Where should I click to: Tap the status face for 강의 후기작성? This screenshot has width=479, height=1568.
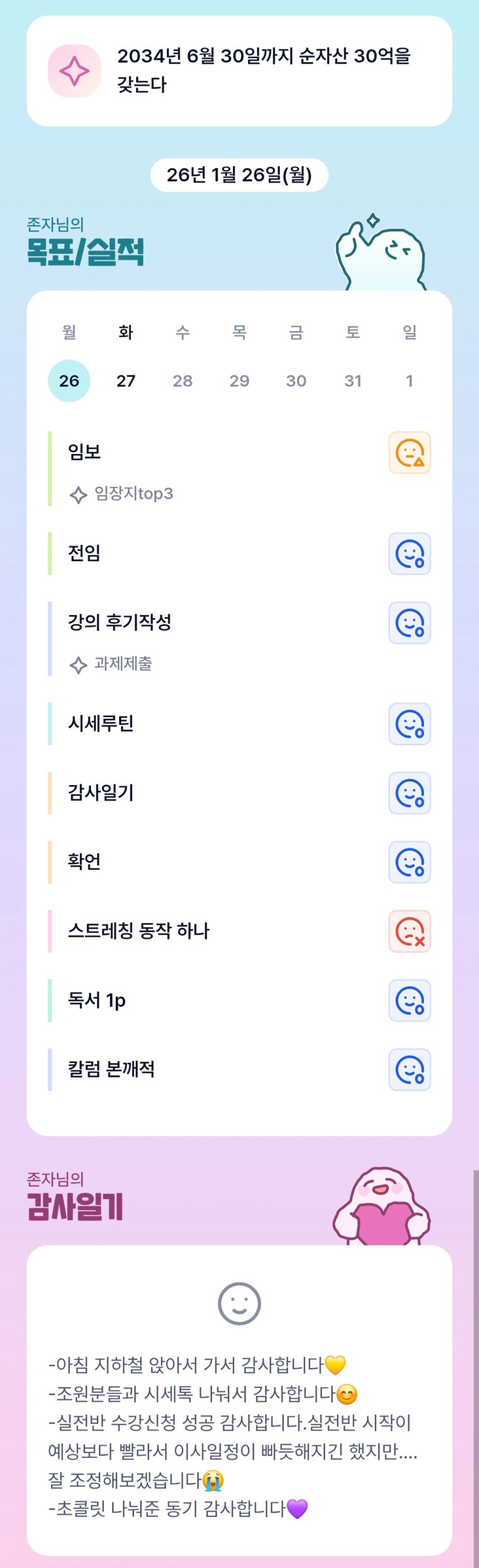tap(409, 623)
